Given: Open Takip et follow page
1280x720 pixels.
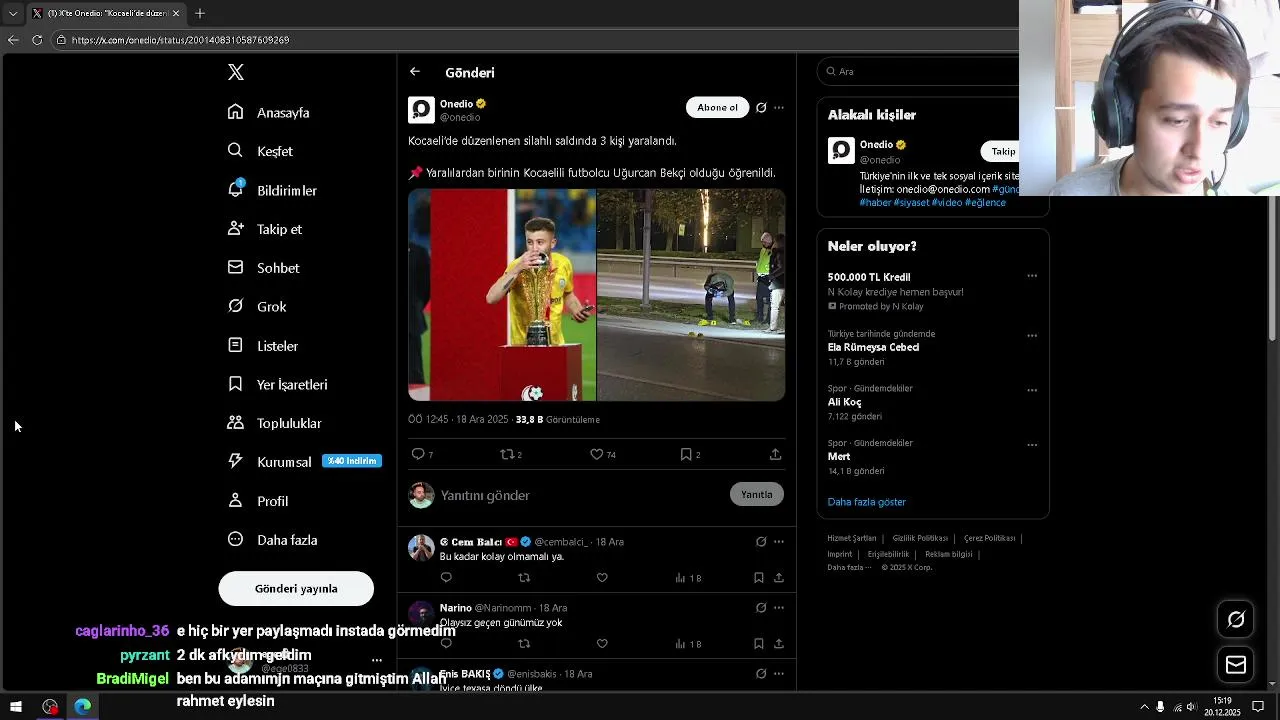Looking at the screenshot, I should tap(265, 229).
